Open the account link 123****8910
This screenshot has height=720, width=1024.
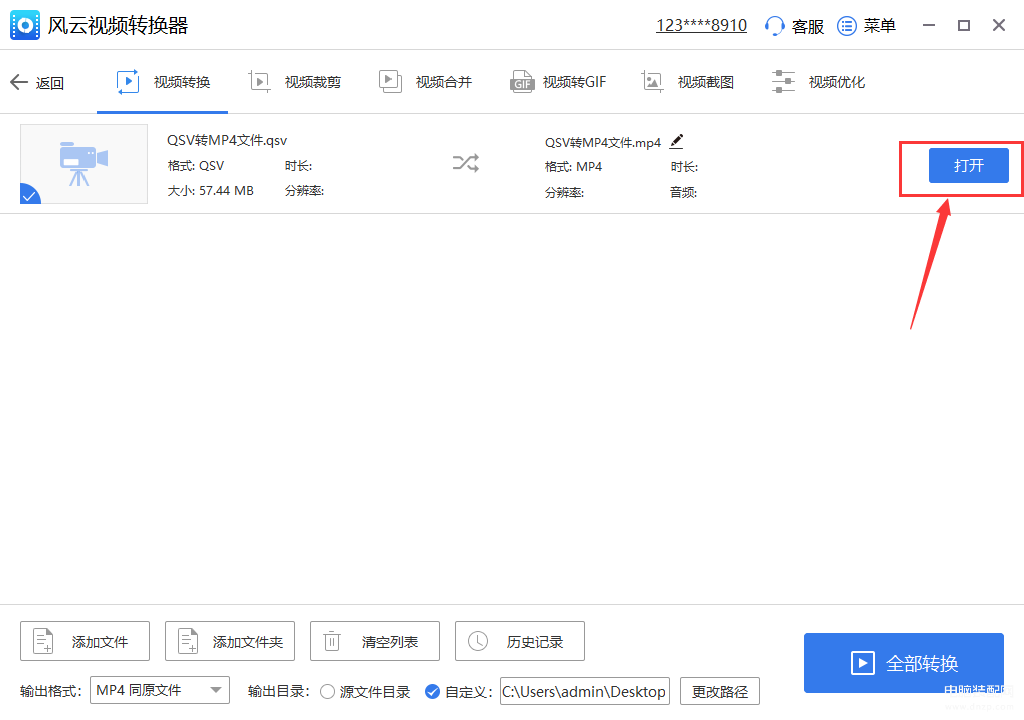[701, 25]
